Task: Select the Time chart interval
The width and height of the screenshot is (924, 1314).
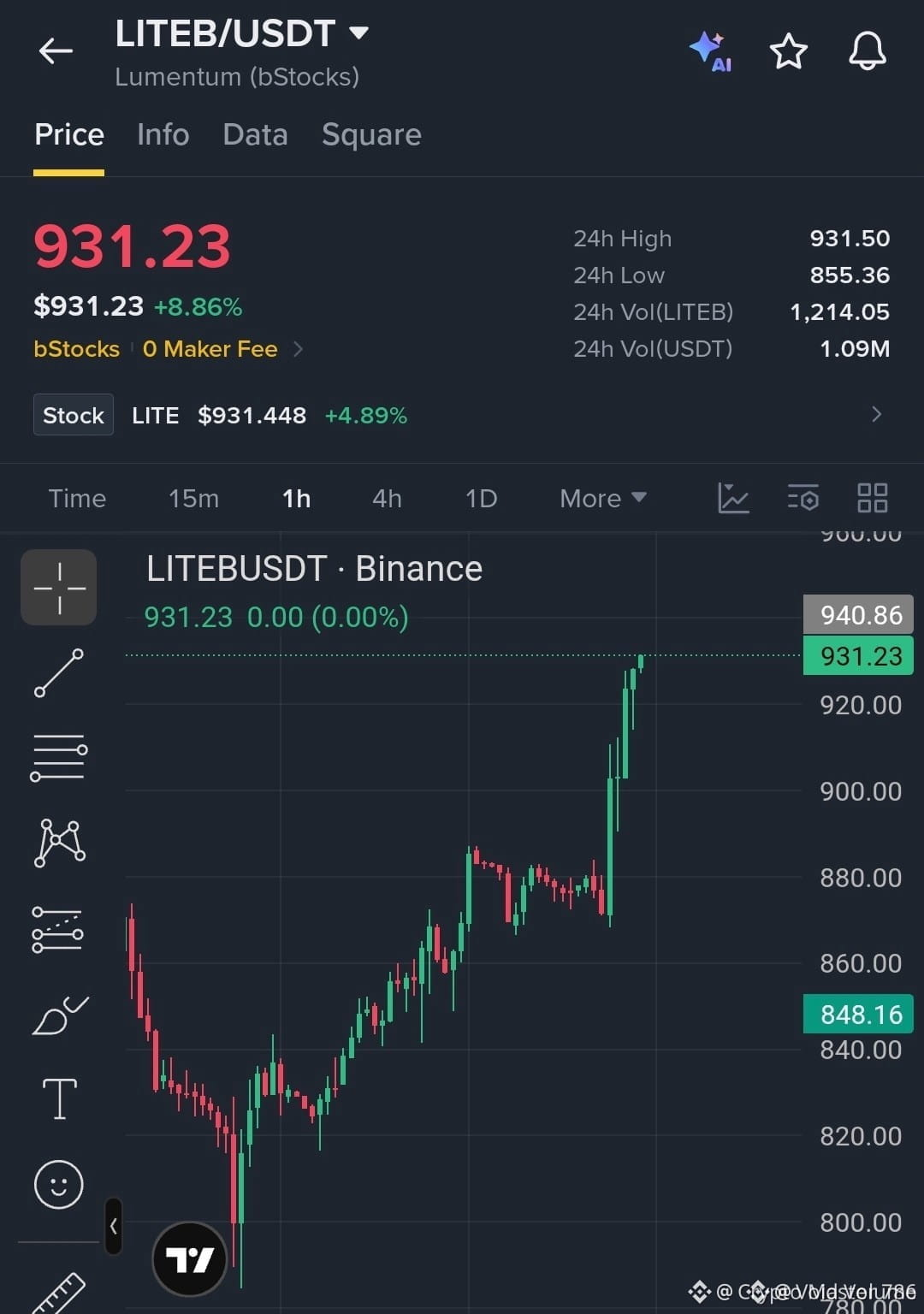Action: point(77,498)
